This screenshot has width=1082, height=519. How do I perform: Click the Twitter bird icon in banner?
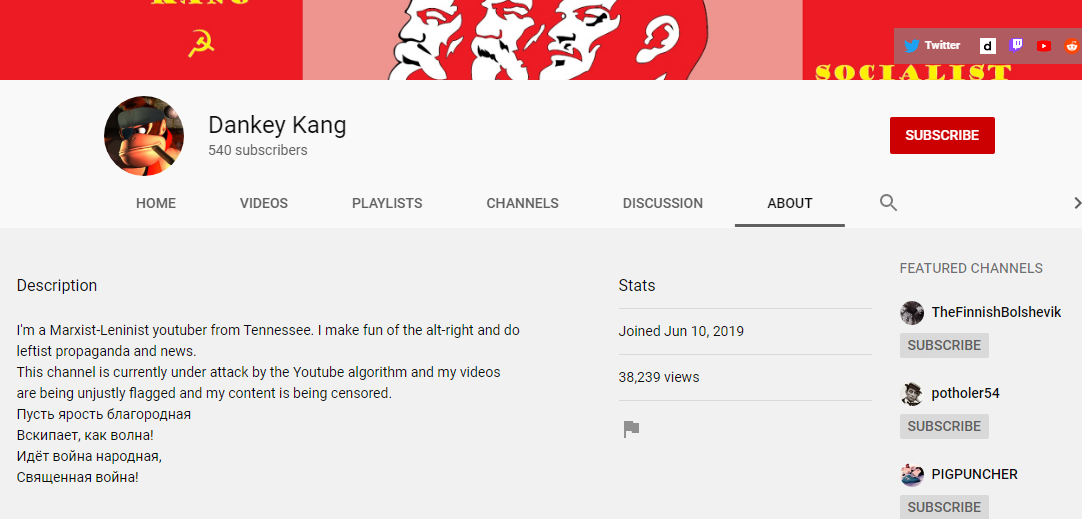point(912,46)
